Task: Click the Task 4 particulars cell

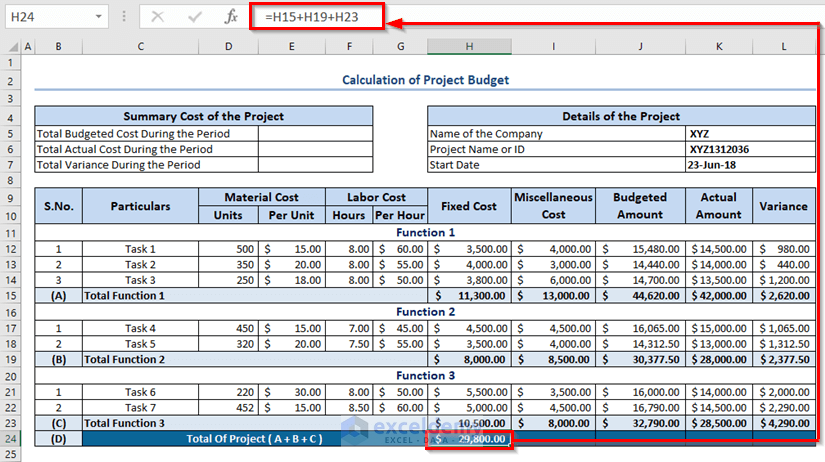Action: (x=140, y=328)
